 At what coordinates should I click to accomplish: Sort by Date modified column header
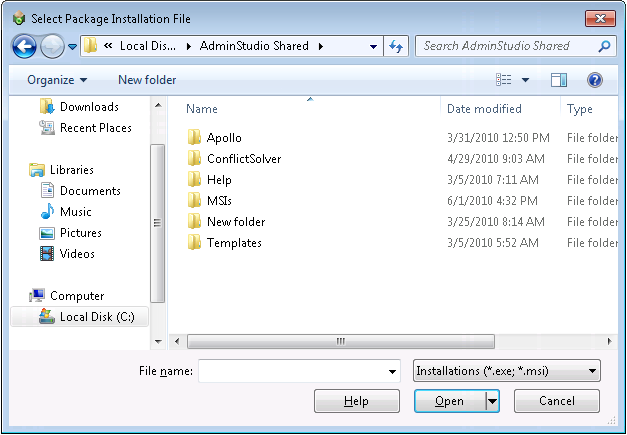click(x=484, y=109)
